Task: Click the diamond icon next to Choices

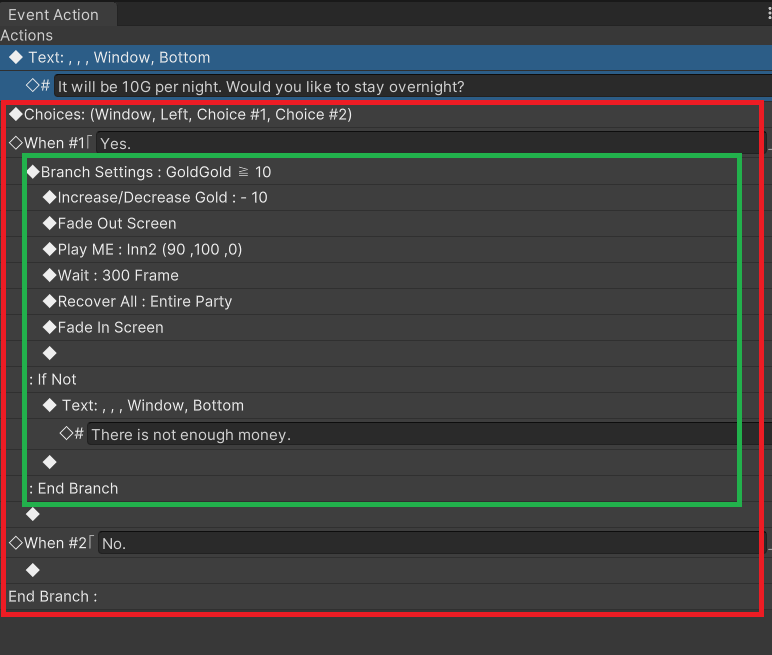Action: [x=16, y=114]
